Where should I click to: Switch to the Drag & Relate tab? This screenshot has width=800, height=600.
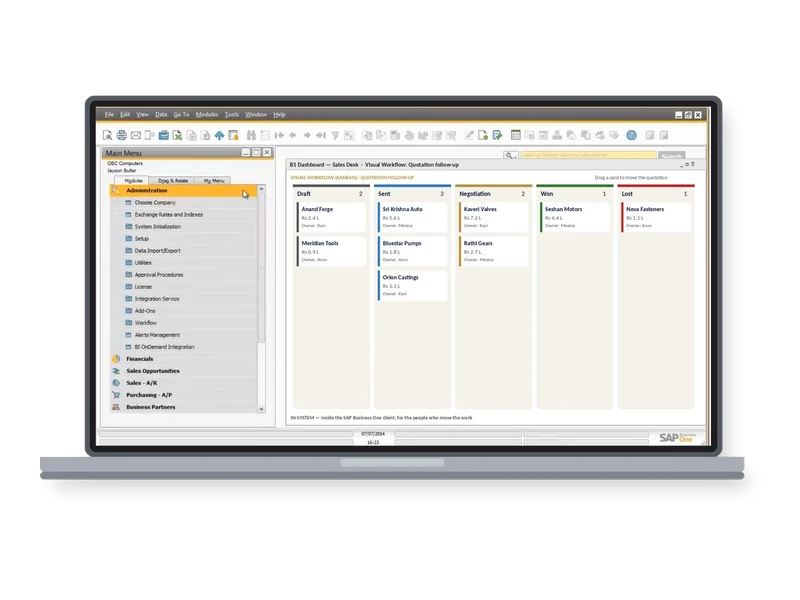tap(173, 181)
